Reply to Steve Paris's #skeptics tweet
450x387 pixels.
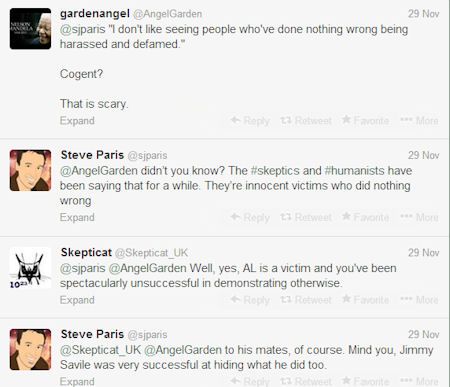coord(250,217)
